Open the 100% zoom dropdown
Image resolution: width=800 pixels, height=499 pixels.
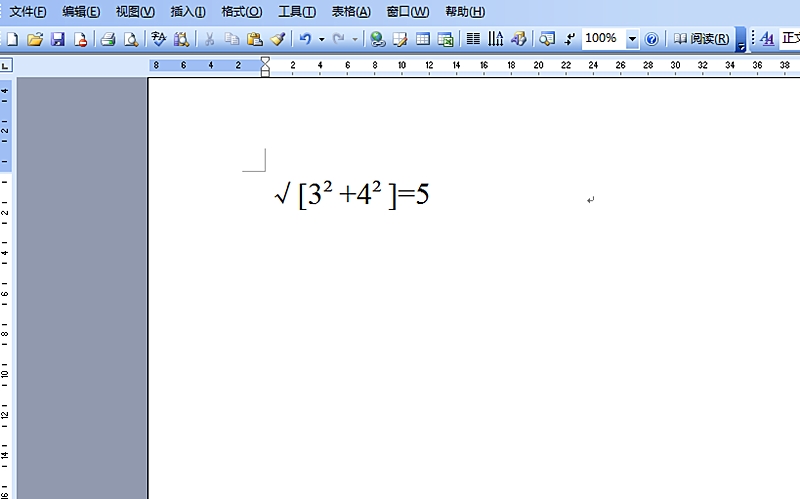(x=632, y=39)
